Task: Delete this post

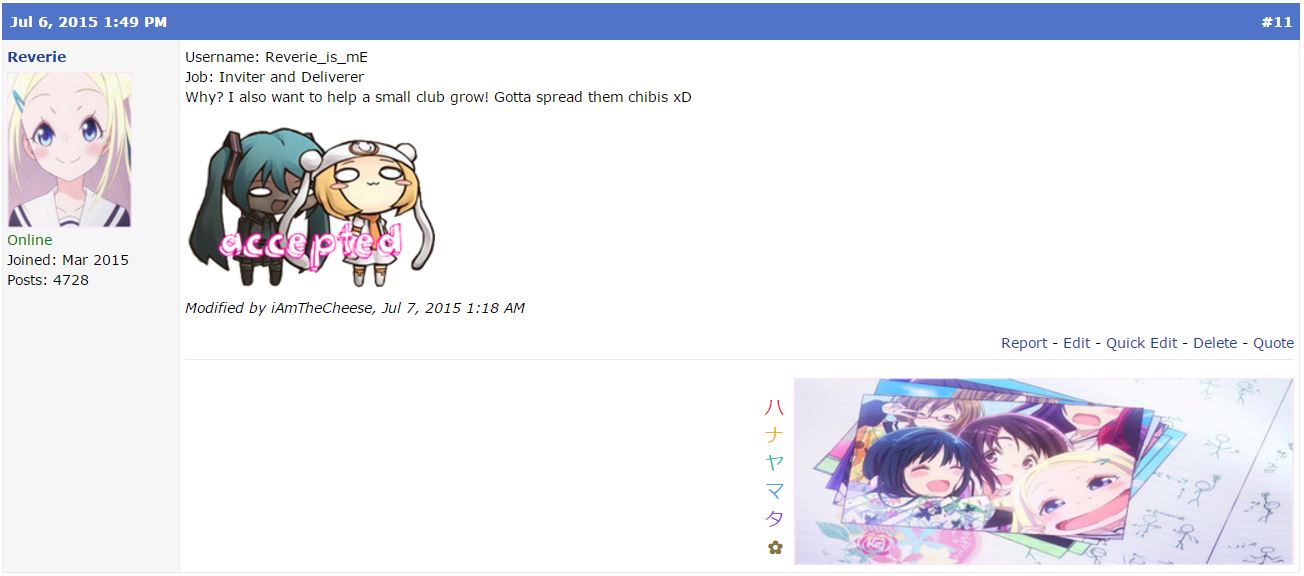Action: click(x=1215, y=343)
